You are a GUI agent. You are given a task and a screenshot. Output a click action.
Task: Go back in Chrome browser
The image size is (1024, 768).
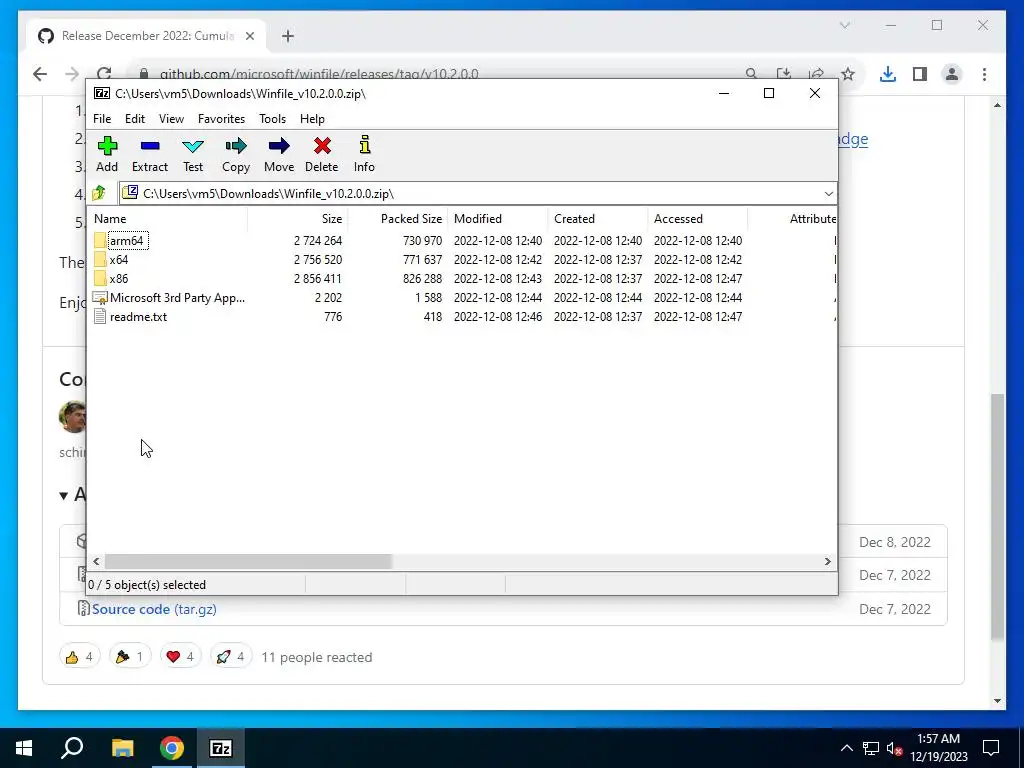coord(40,74)
